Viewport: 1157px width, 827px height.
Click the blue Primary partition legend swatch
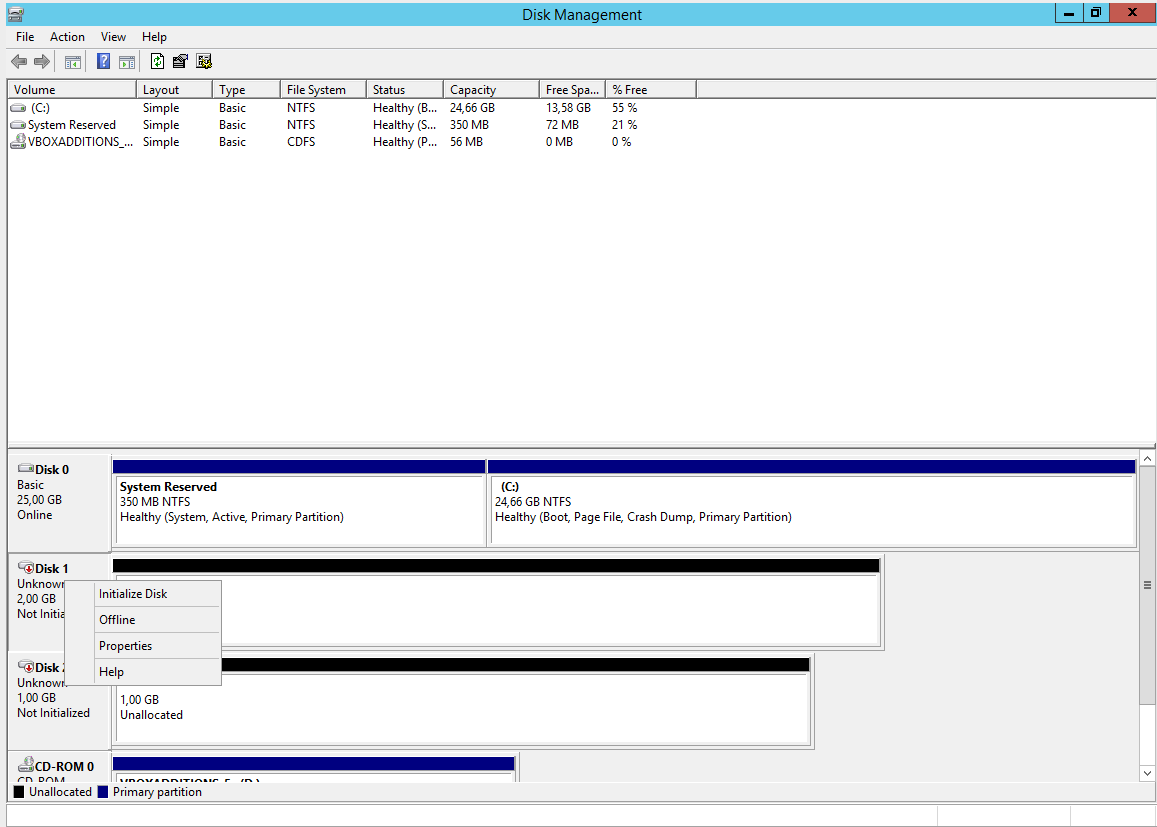click(x=102, y=792)
